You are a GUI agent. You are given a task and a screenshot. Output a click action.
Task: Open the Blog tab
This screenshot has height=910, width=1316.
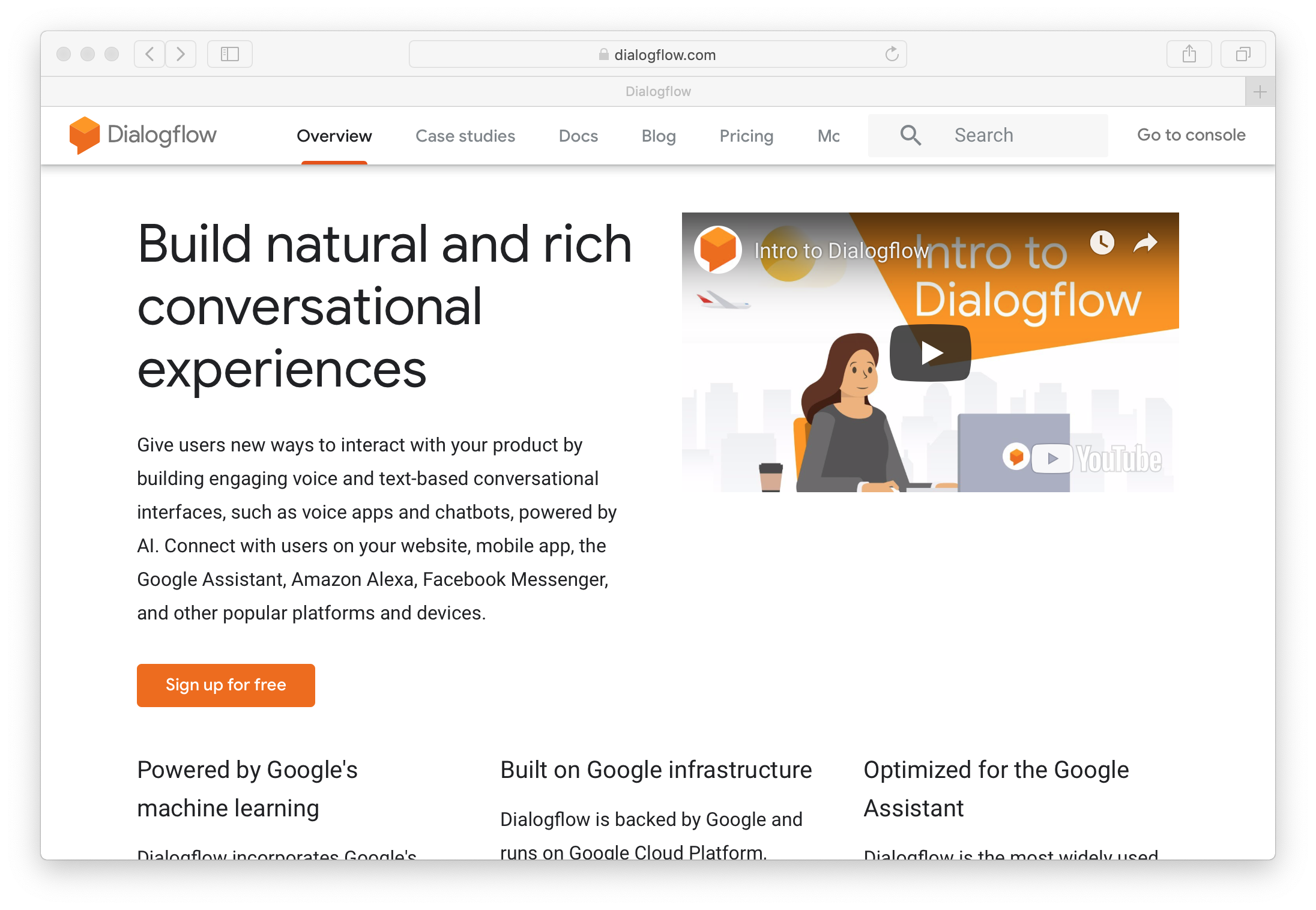[658, 136]
